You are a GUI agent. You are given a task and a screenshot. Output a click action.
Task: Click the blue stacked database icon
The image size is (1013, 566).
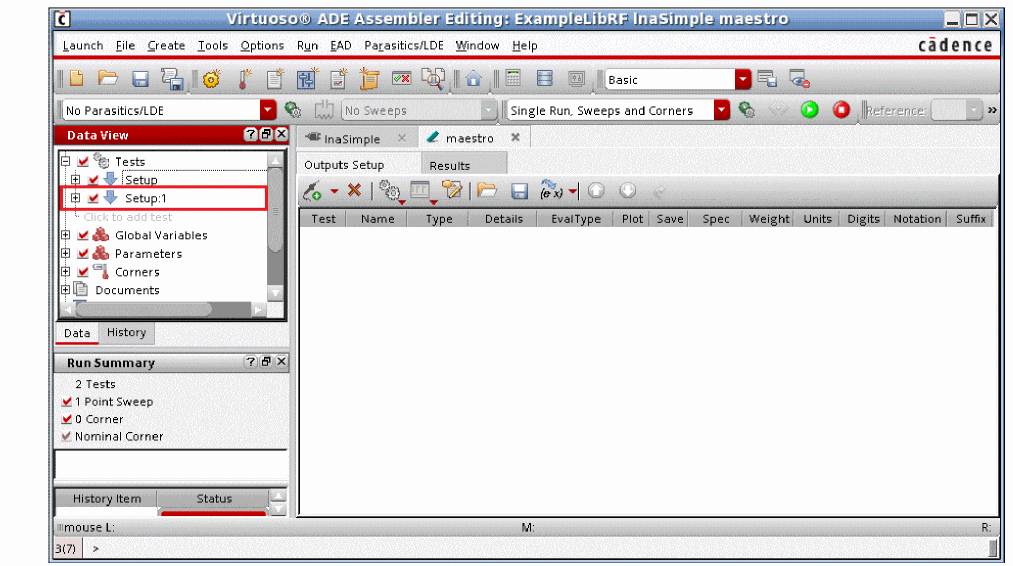click(x=545, y=79)
